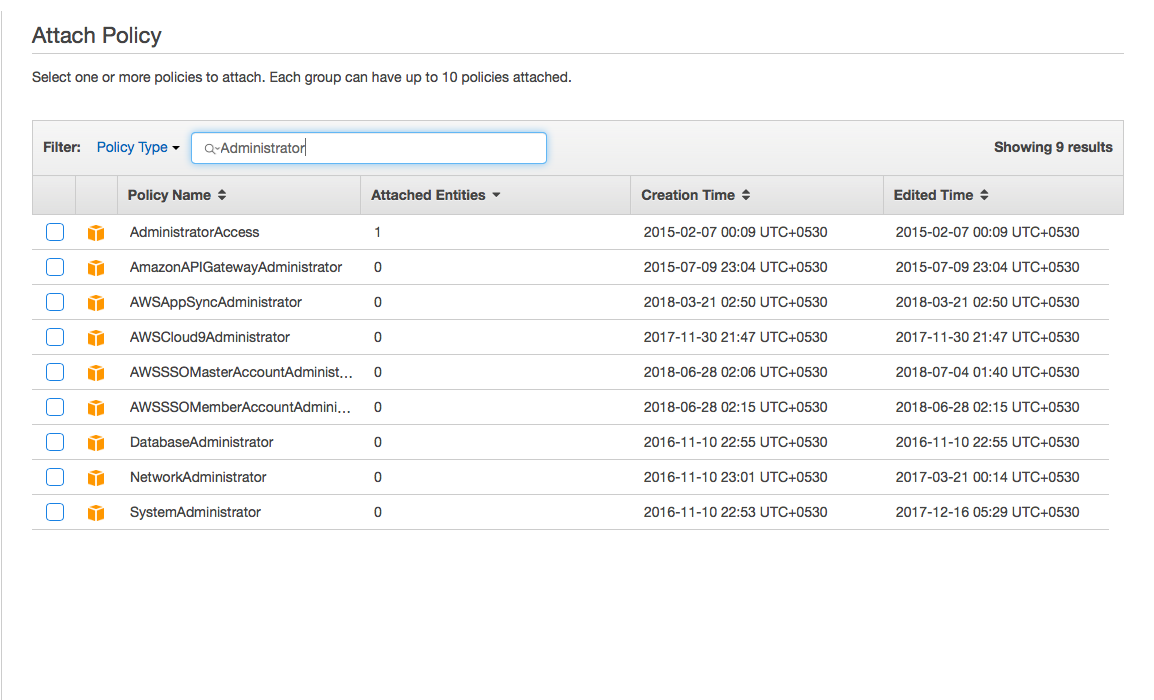Select the AWSSSOMemberAccountAdmini... checkbox
This screenshot has width=1154, height=700.
(x=55, y=407)
